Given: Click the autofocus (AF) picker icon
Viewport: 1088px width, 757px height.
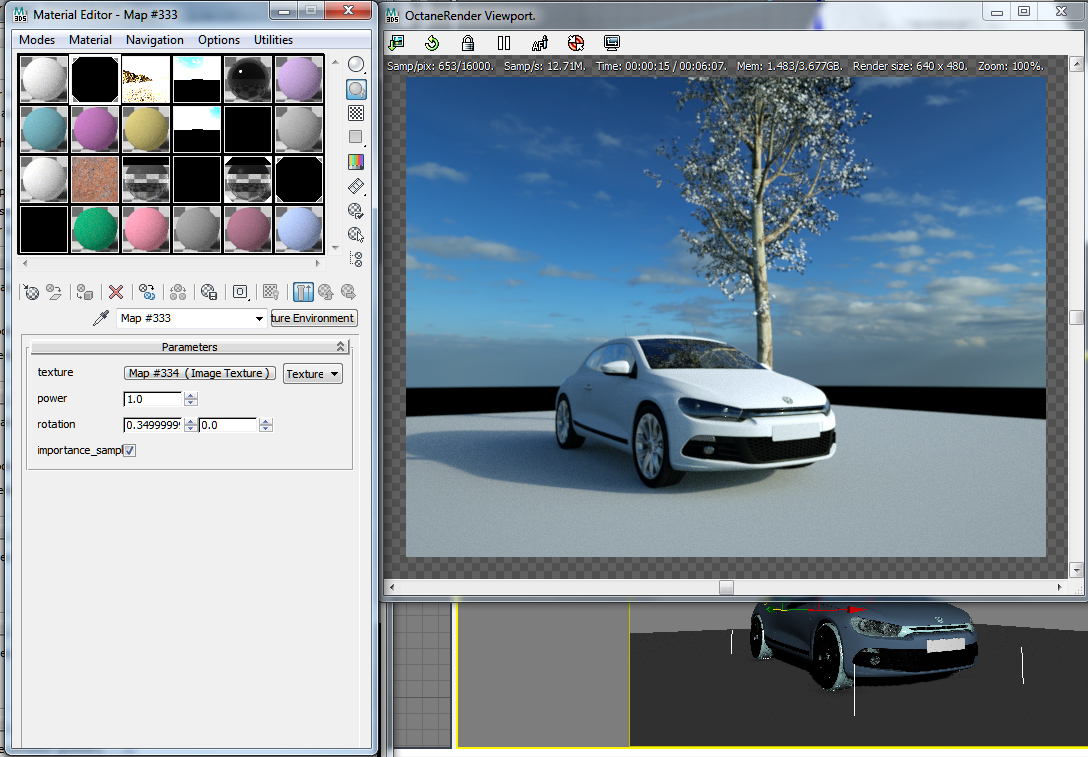Looking at the screenshot, I should click(x=540, y=43).
